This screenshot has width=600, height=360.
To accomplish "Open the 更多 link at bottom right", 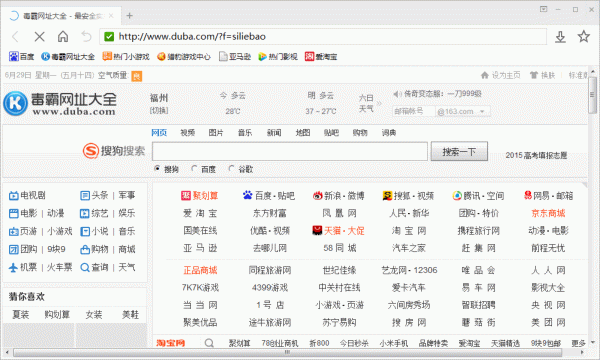I will click(x=578, y=343).
